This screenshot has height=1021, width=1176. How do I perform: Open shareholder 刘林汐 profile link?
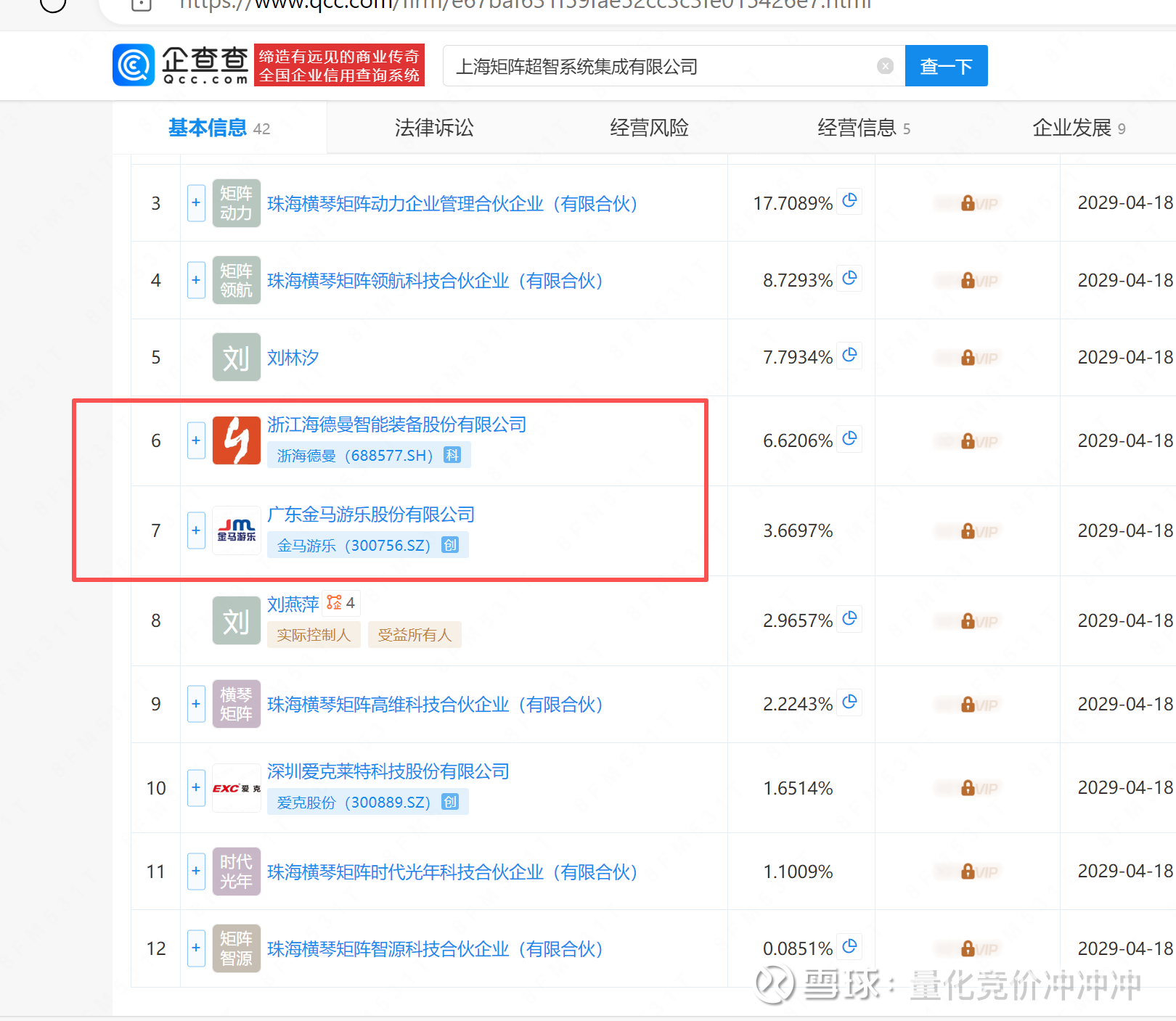coord(293,358)
